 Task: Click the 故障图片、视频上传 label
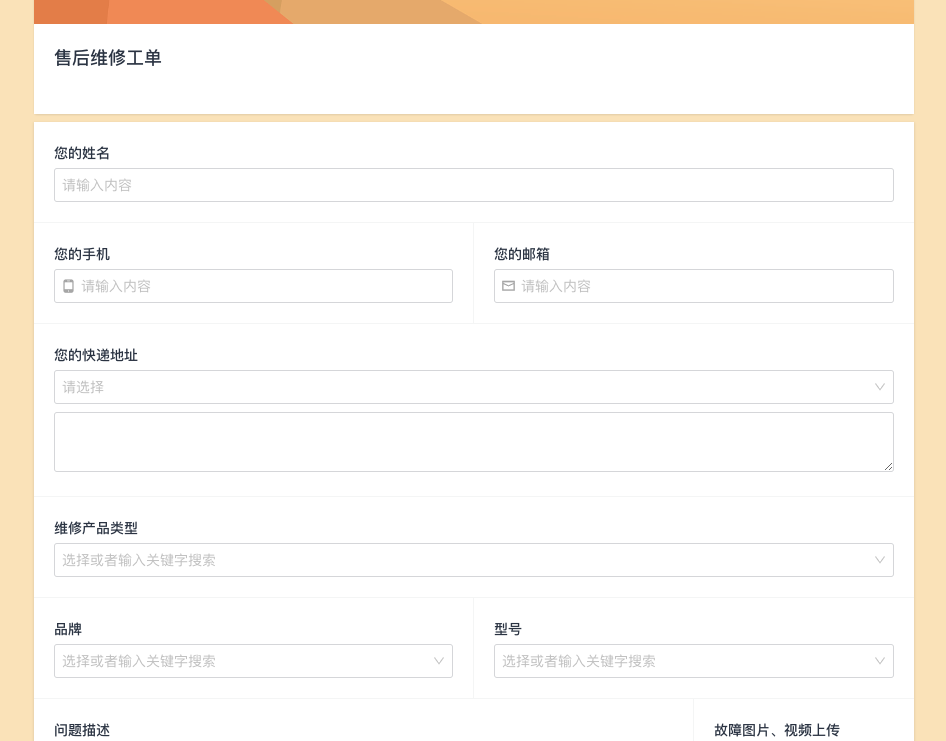pos(776,730)
